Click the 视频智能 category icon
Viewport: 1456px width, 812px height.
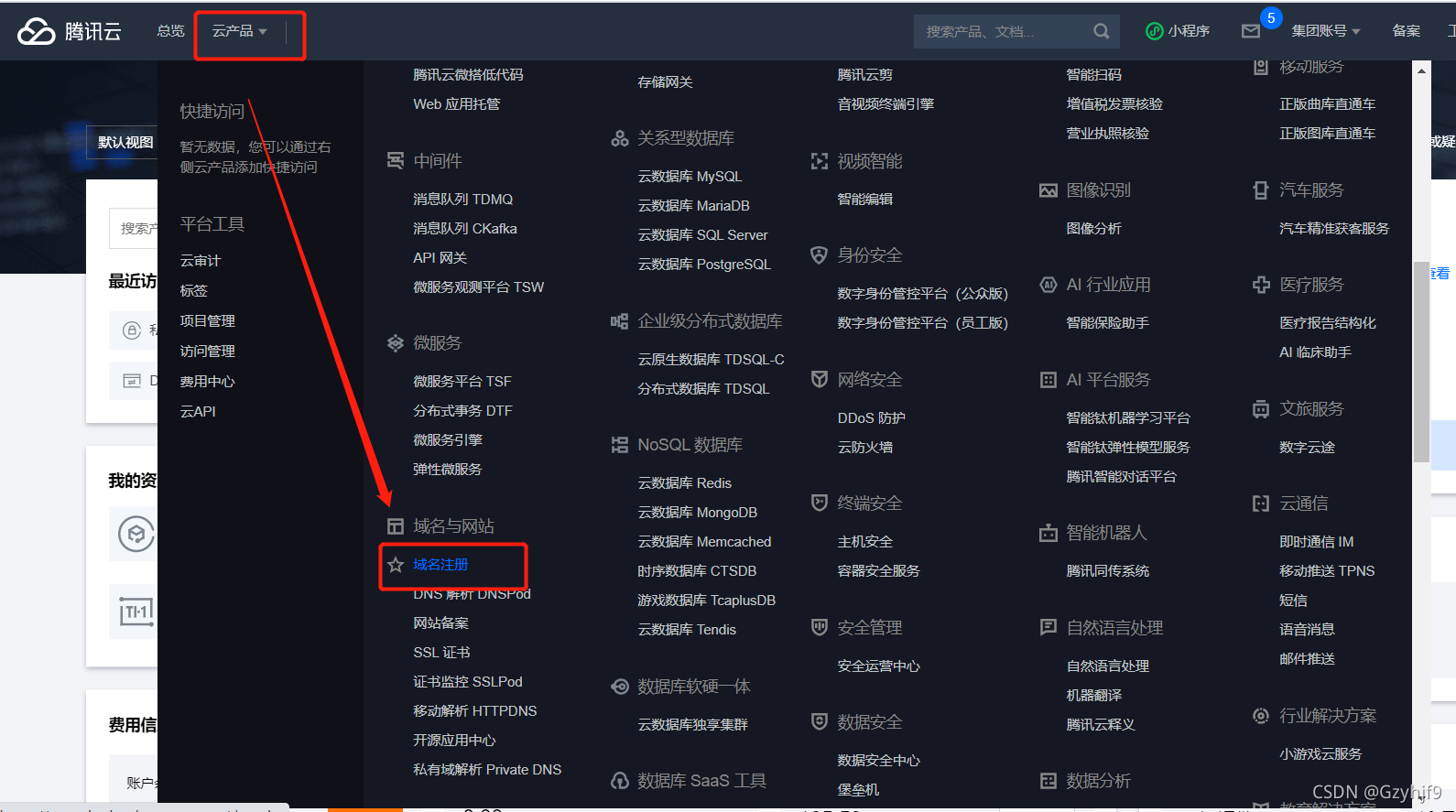click(x=820, y=161)
